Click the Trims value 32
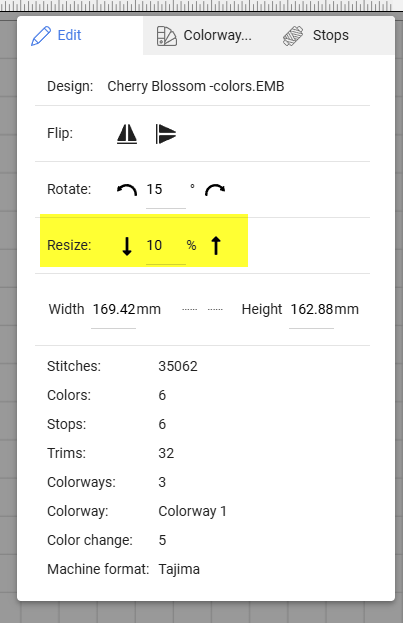The height and width of the screenshot is (623, 403). coord(166,453)
